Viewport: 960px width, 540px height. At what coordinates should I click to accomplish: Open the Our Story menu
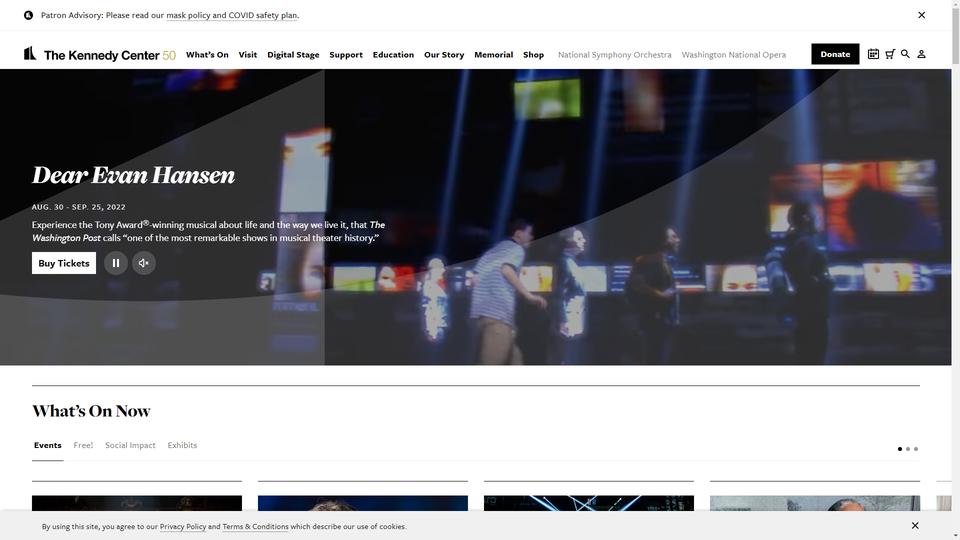click(444, 54)
